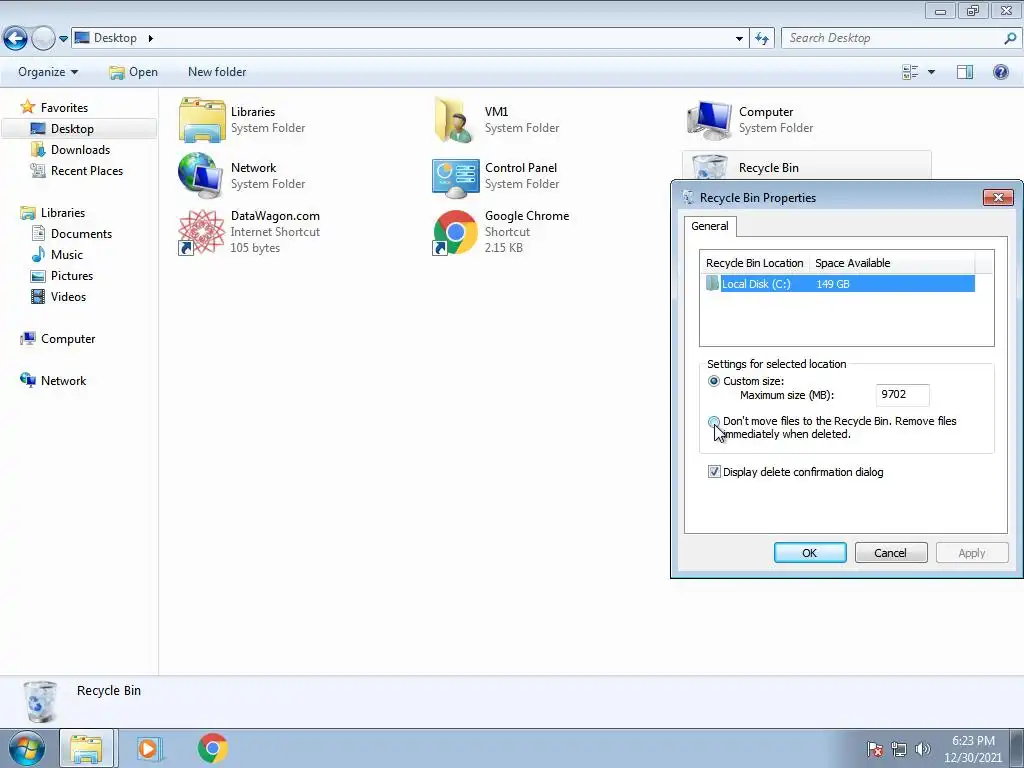Select the Control Panel icon
The width and height of the screenshot is (1024, 768).
coord(455,177)
